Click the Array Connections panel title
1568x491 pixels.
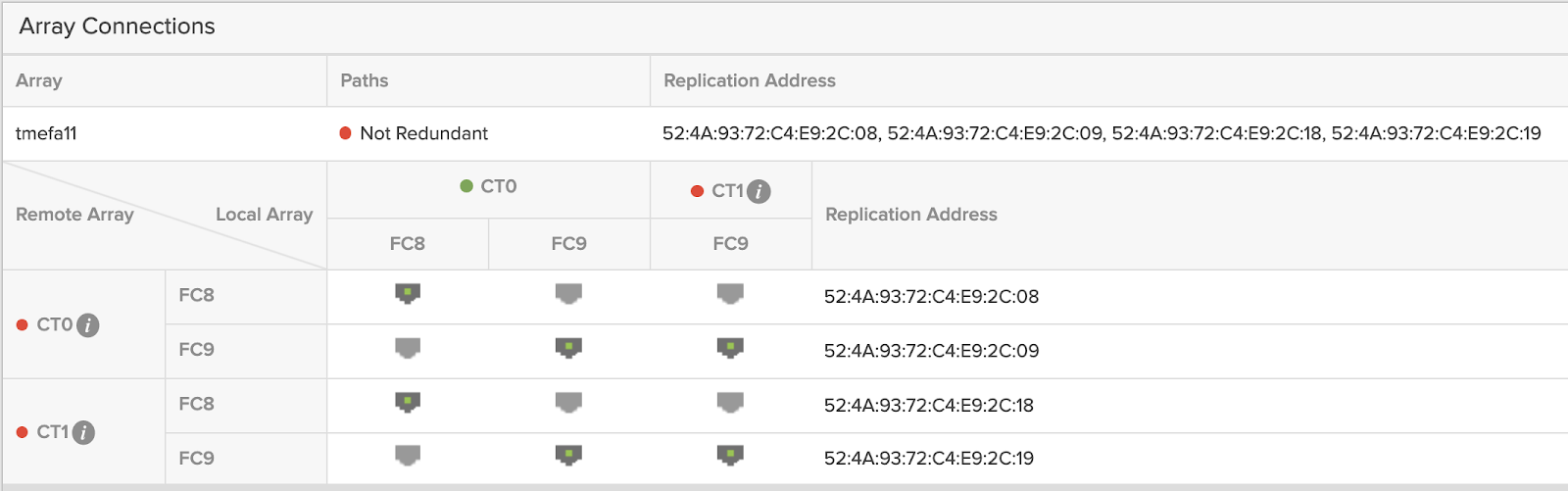[117, 26]
